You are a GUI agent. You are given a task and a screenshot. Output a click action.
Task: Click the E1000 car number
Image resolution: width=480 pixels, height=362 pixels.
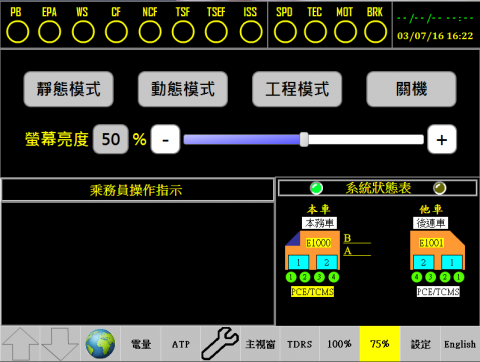[318, 243]
